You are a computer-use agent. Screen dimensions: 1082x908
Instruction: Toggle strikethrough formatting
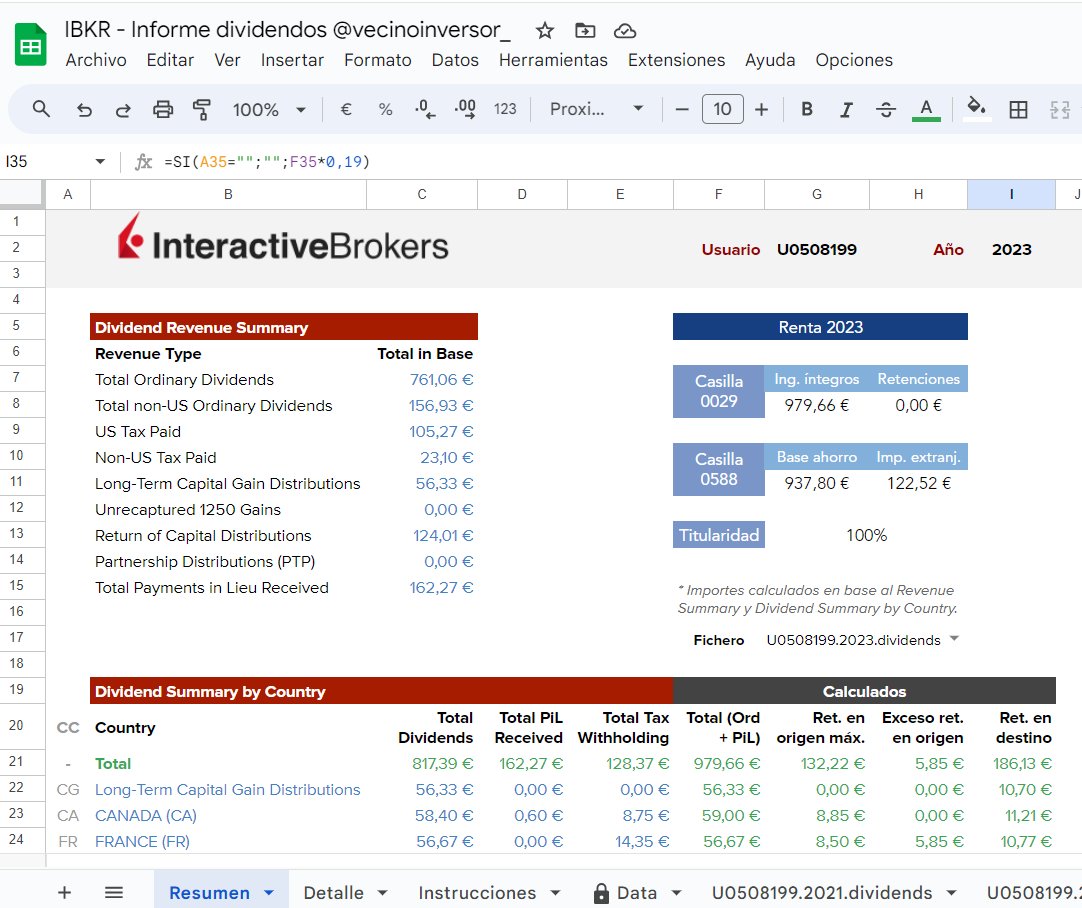[x=886, y=109]
